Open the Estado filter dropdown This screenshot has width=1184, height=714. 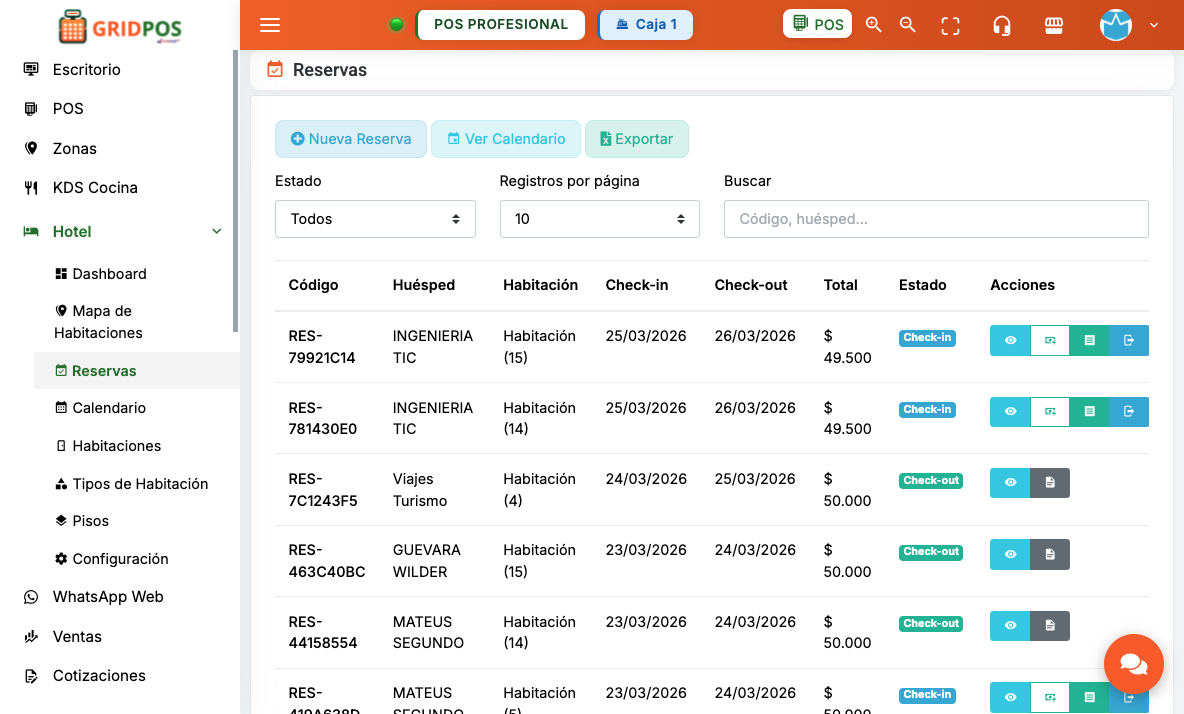[375, 218]
